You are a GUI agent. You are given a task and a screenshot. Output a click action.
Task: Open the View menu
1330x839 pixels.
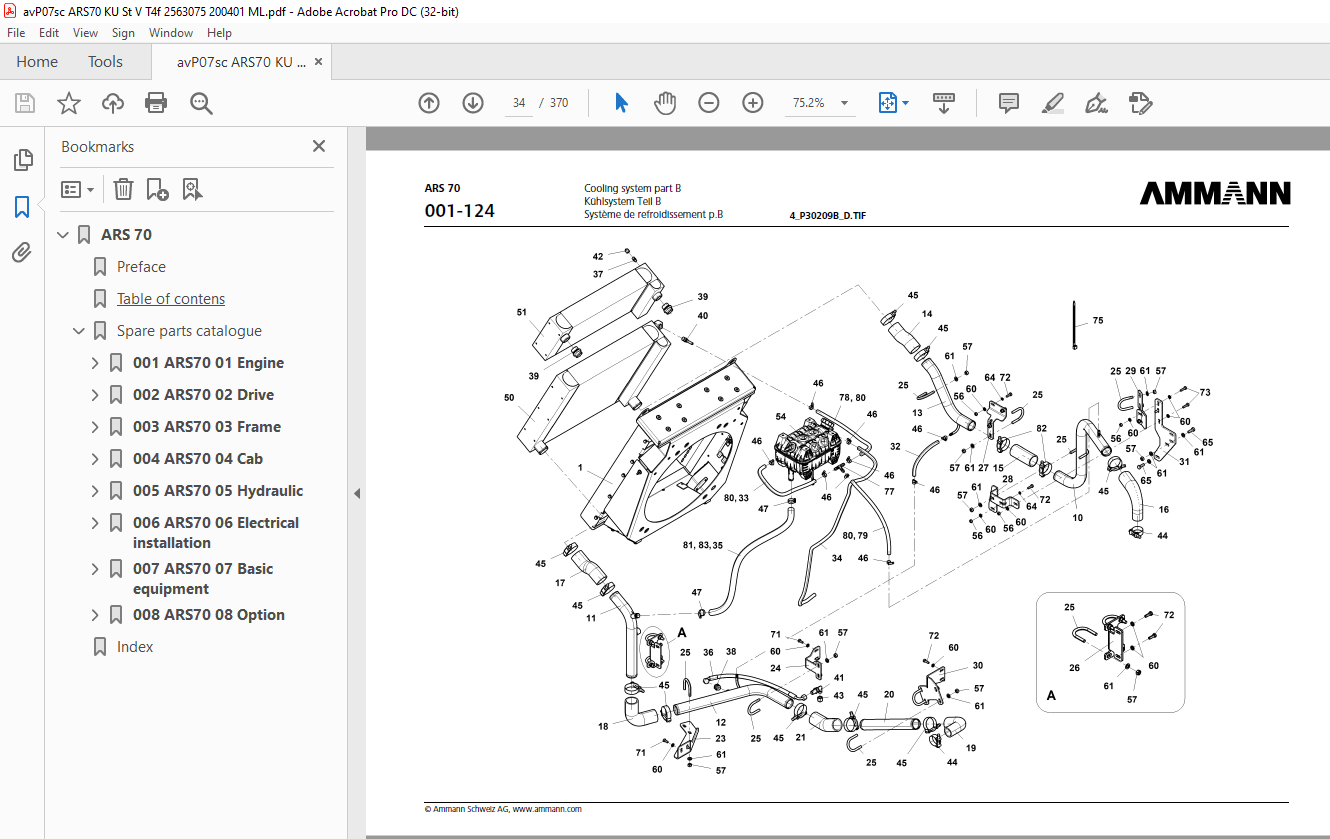pos(86,33)
